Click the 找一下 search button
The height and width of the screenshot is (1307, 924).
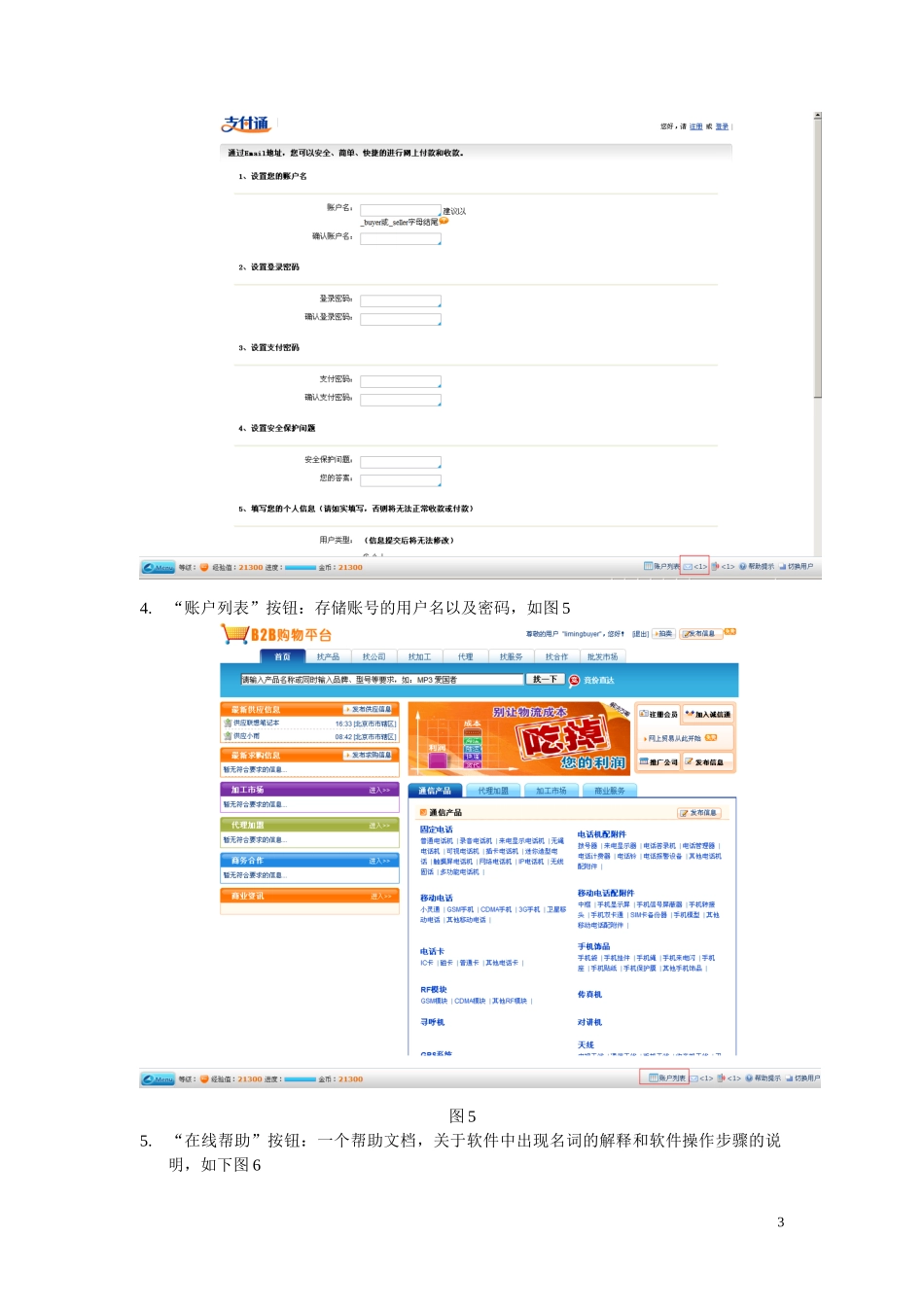pos(546,679)
